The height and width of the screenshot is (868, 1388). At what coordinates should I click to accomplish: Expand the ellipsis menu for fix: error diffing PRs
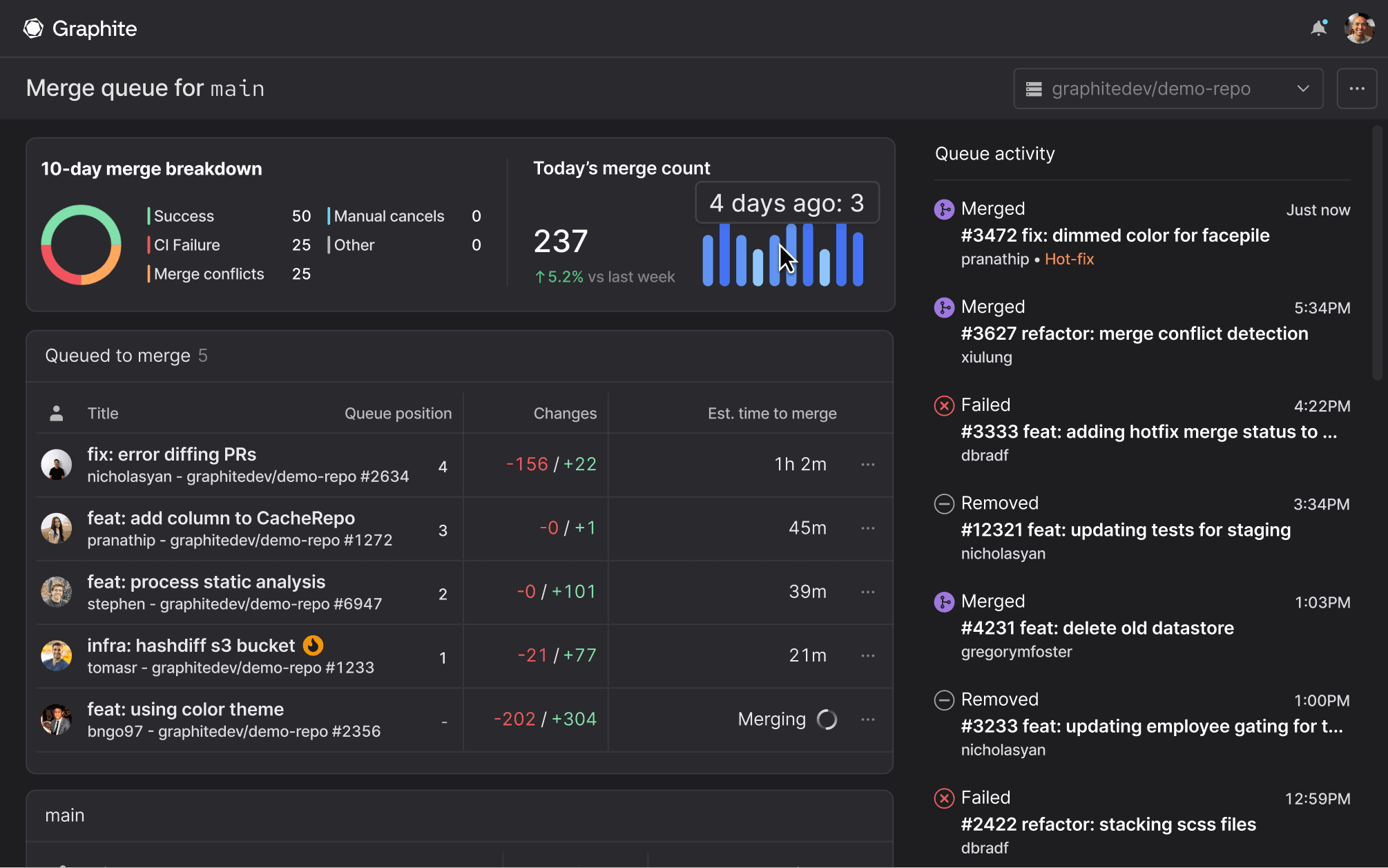click(868, 464)
